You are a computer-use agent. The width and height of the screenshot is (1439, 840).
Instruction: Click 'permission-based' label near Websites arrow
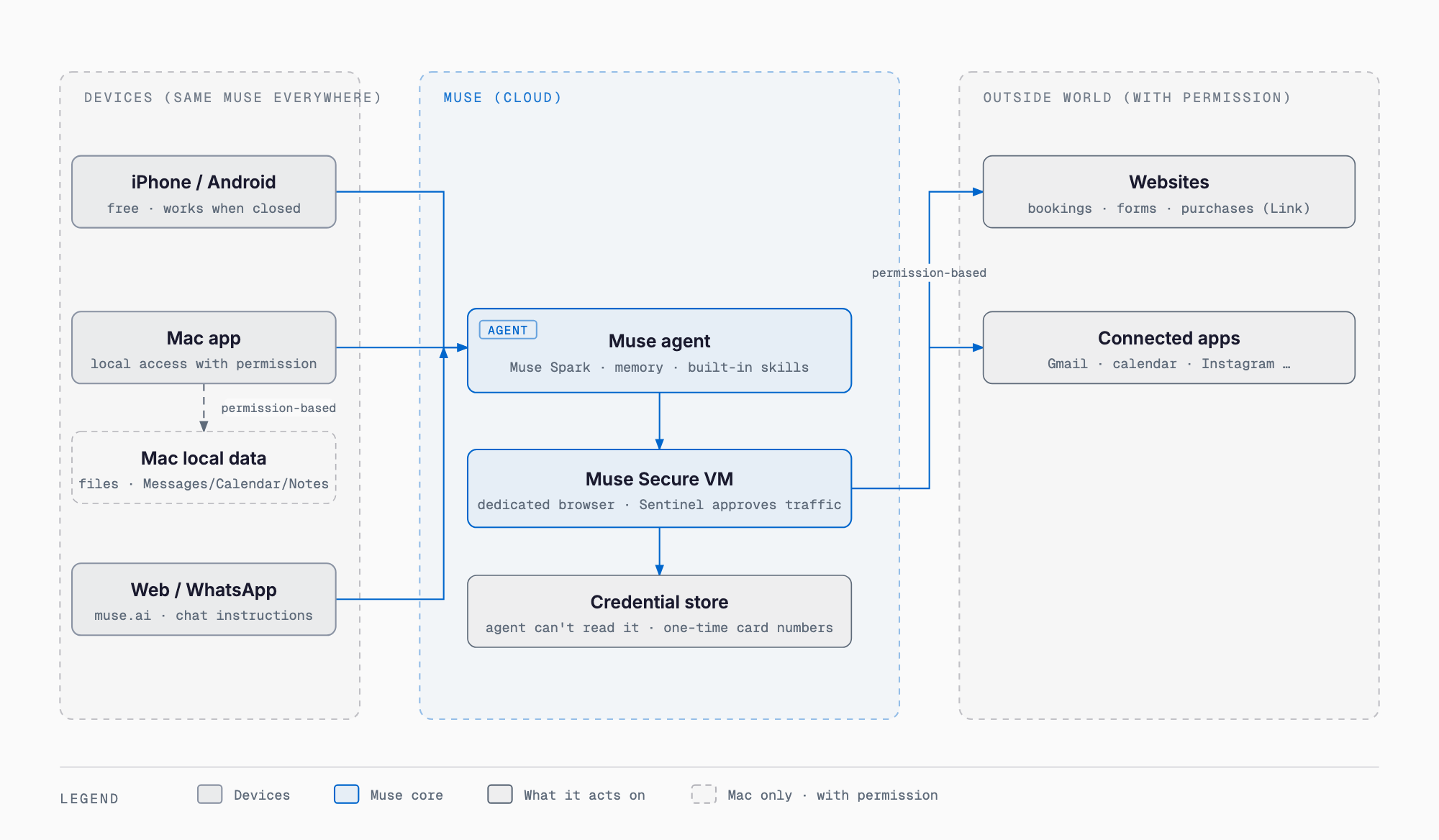(x=929, y=273)
